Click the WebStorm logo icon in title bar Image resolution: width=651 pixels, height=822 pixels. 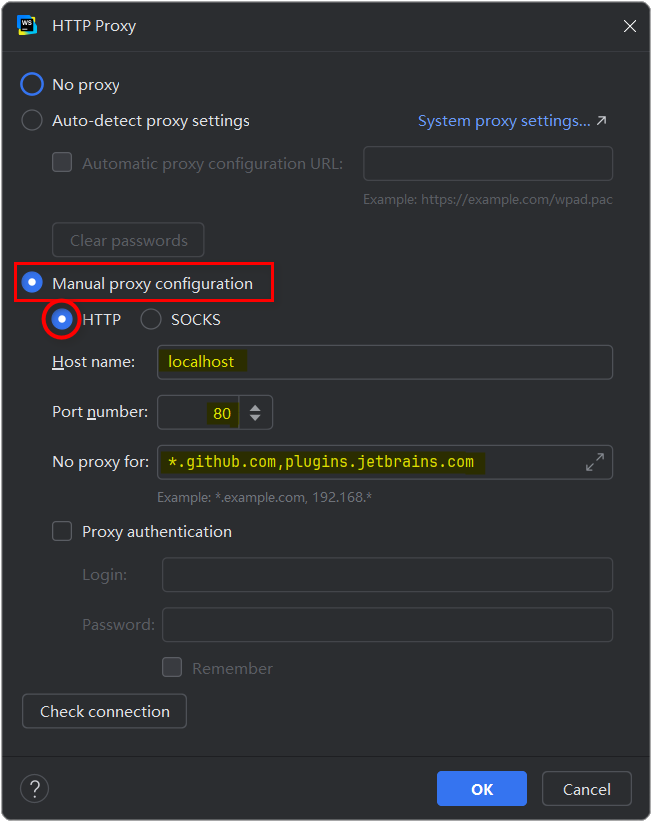point(27,26)
